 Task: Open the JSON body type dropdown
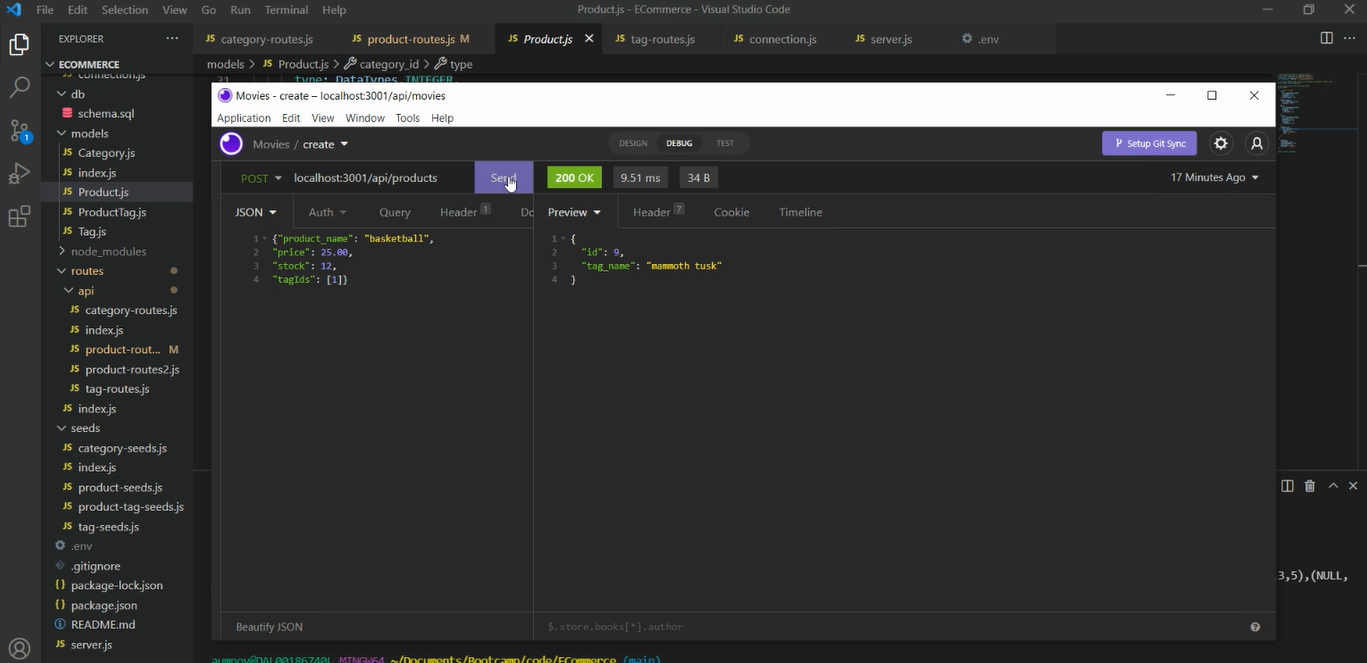(x=256, y=212)
